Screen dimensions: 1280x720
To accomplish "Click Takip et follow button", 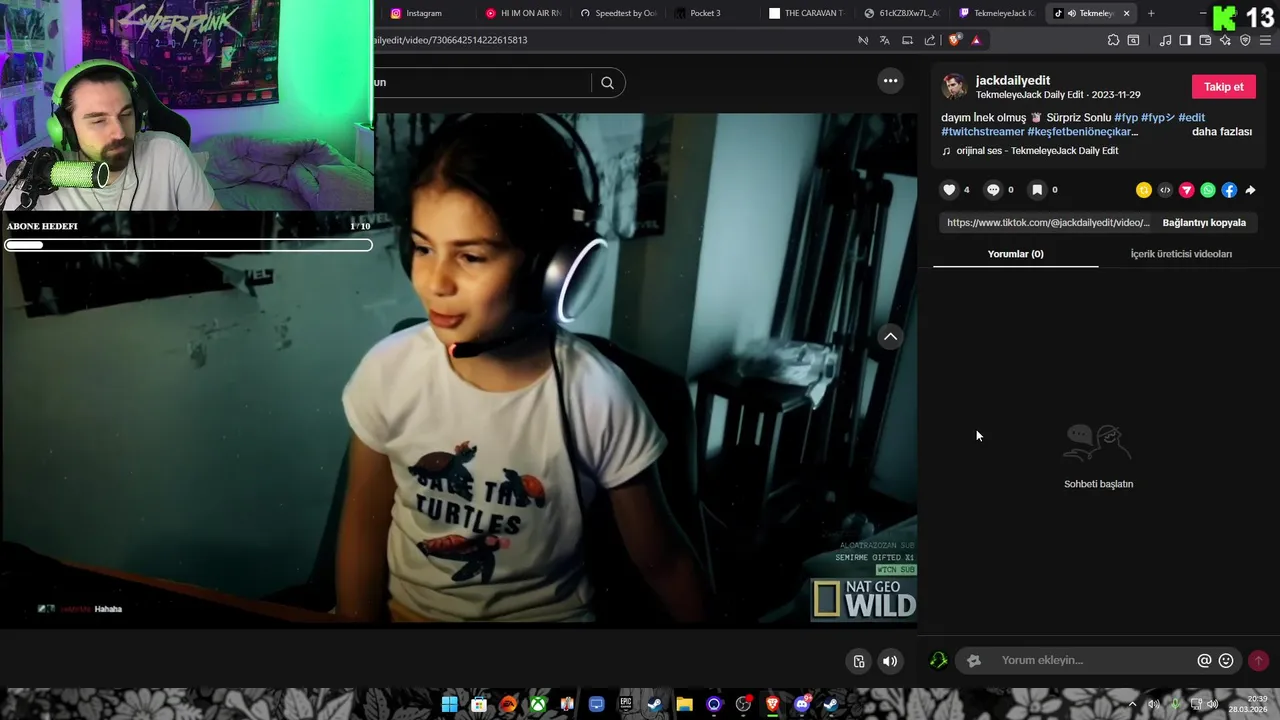I will (1223, 87).
